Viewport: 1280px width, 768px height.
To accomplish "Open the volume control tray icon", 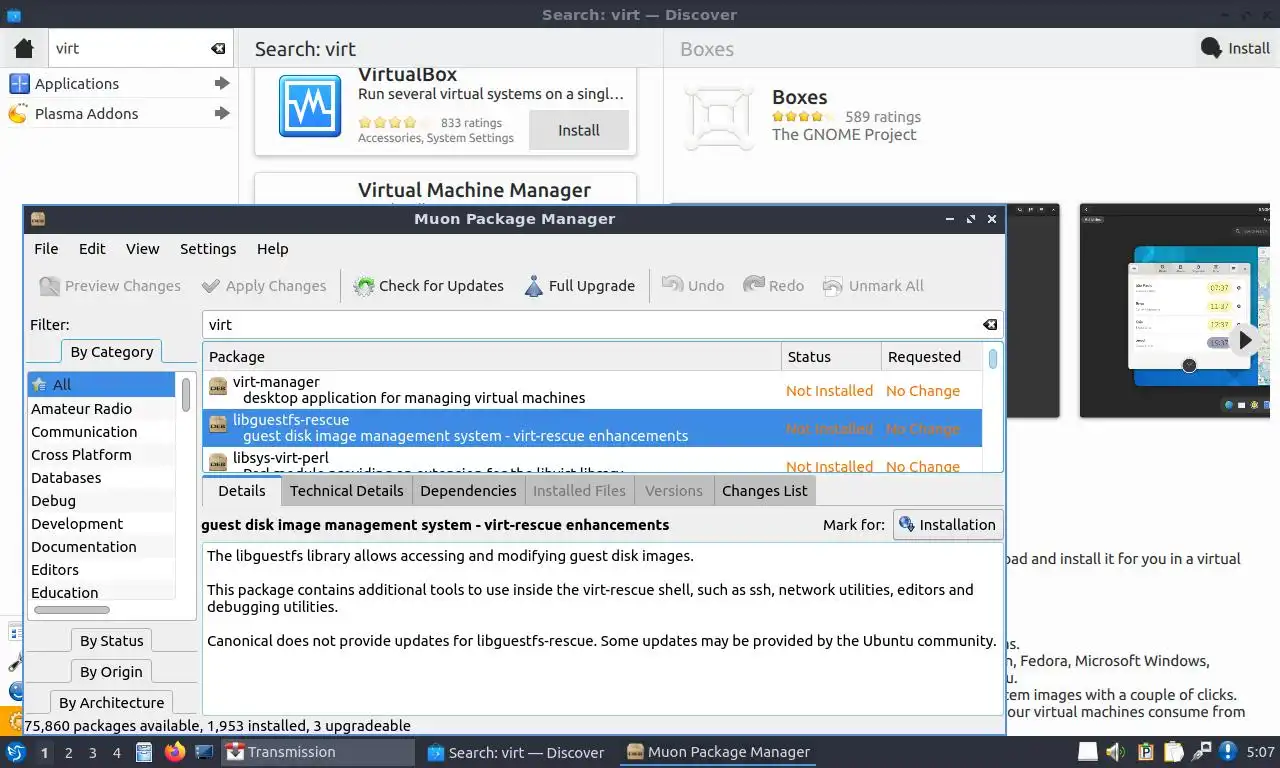I will tap(1117, 752).
